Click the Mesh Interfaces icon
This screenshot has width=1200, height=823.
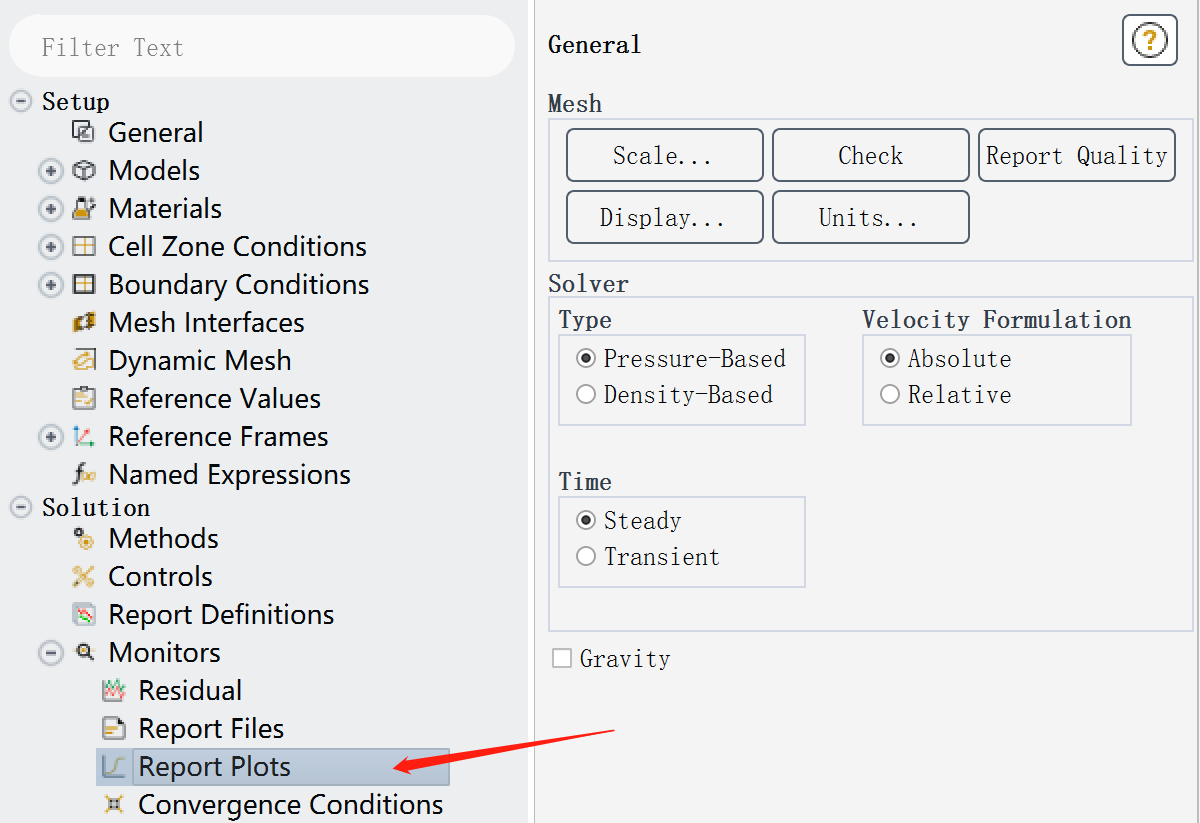click(84, 323)
